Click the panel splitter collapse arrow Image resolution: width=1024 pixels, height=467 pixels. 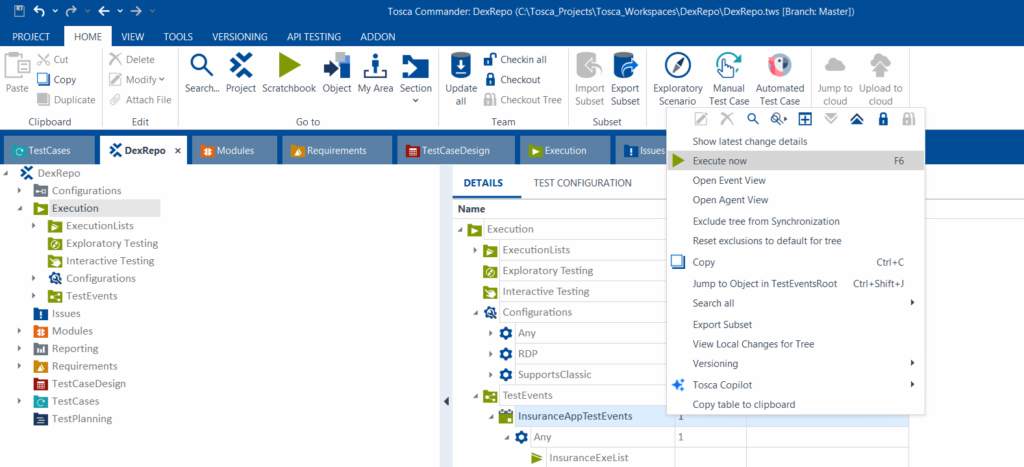coord(446,401)
